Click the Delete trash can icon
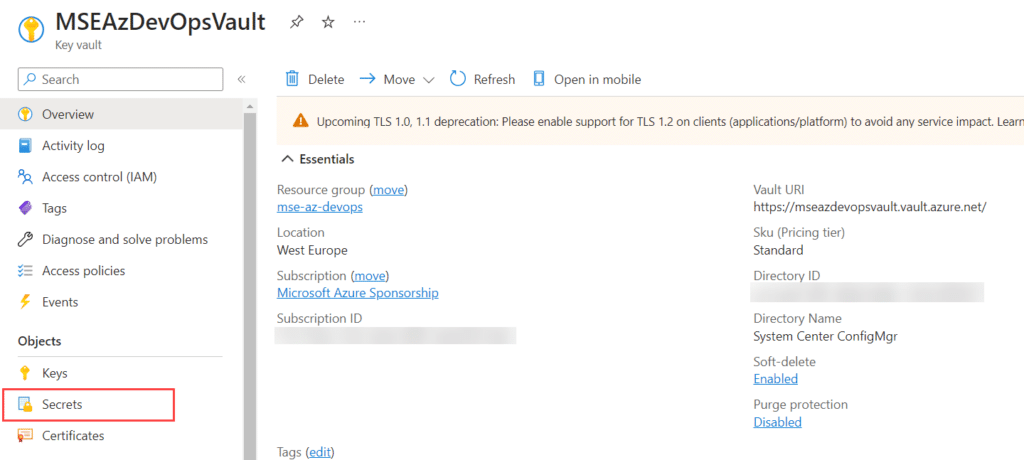This screenshot has width=1024, height=460. (x=293, y=79)
